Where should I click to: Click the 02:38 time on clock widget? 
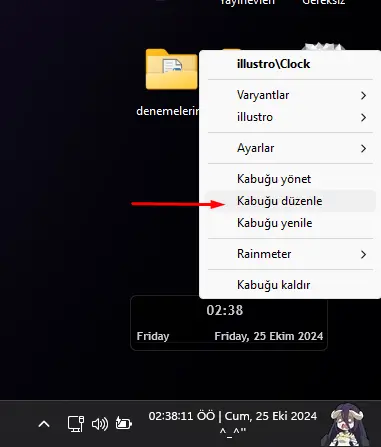pyautogui.click(x=225, y=310)
